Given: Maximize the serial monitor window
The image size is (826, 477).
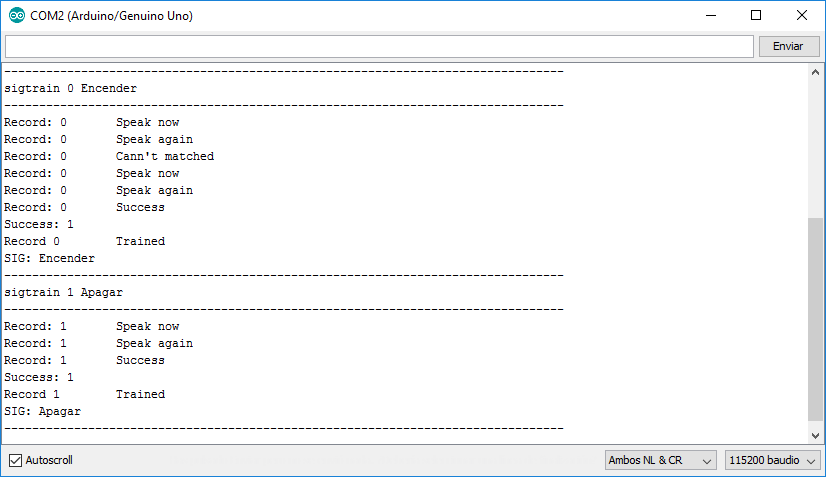Looking at the screenshot, I should tap(756, 16).
